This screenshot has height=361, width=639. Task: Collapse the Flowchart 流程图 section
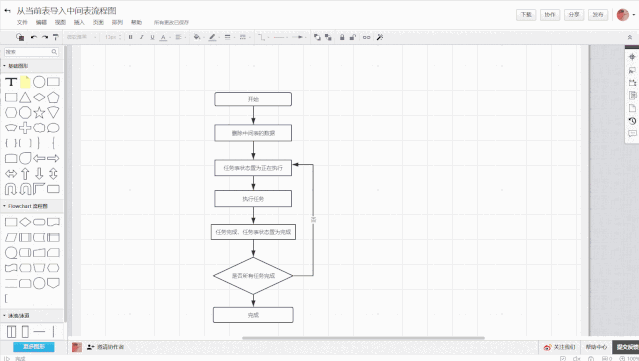26,206
